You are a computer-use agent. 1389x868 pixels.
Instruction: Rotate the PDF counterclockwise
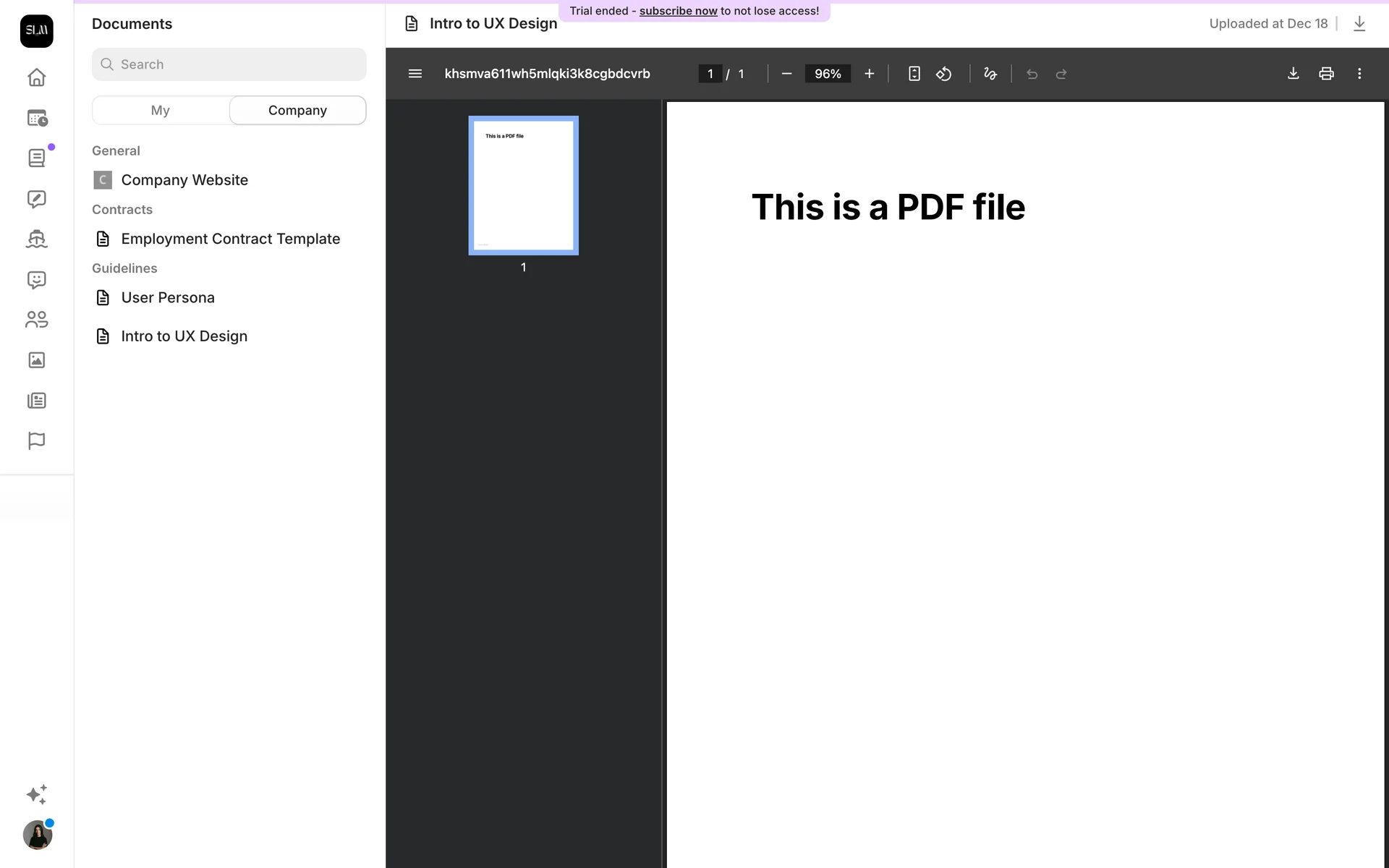[943, 74]
